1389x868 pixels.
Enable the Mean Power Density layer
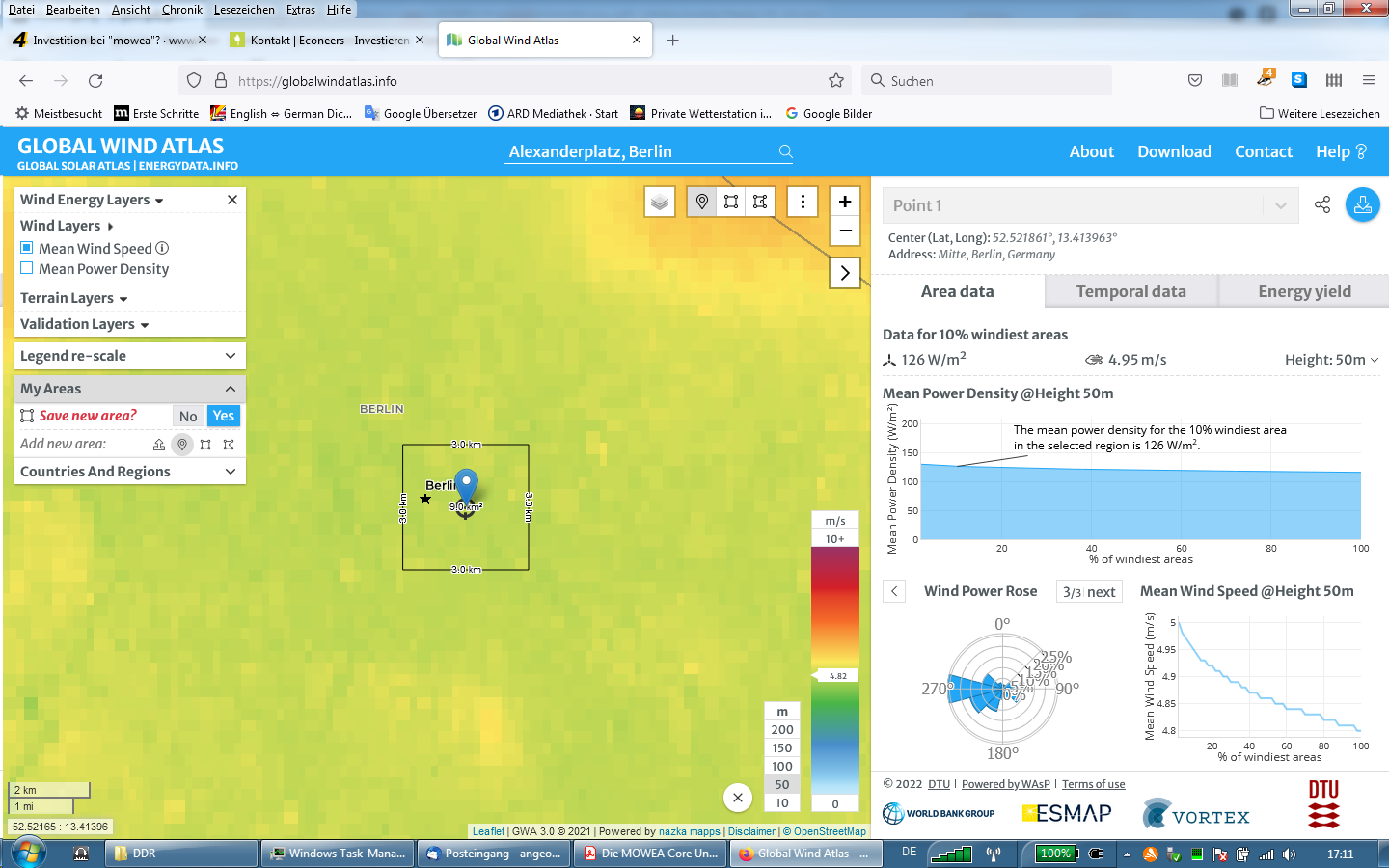(27, 269)
